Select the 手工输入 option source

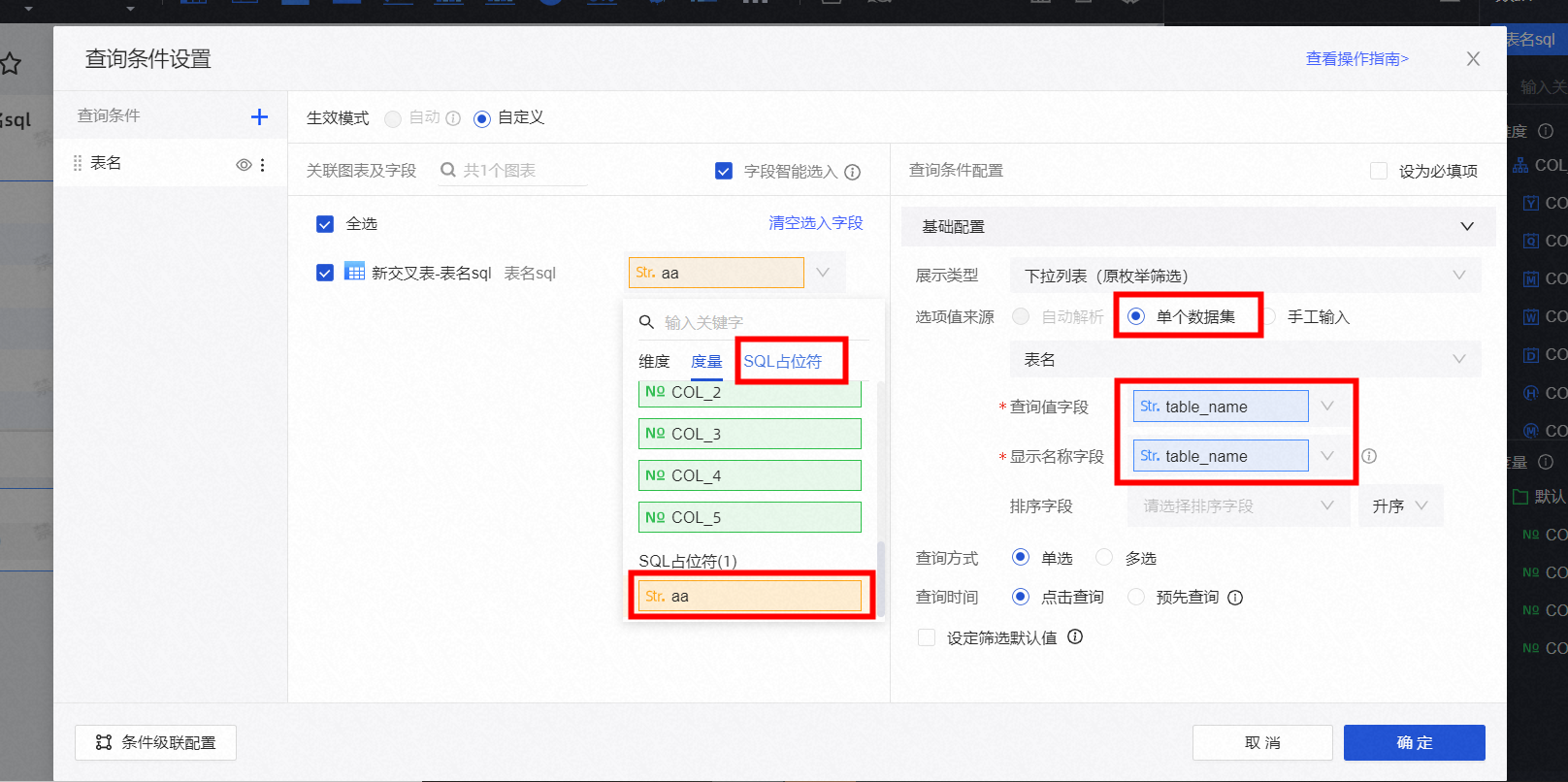point(1269,317)
